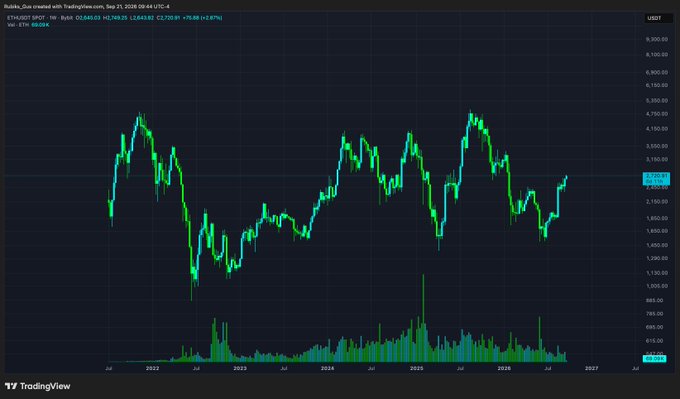Click the 1,450.00 price scale label

tap(657, 245)
